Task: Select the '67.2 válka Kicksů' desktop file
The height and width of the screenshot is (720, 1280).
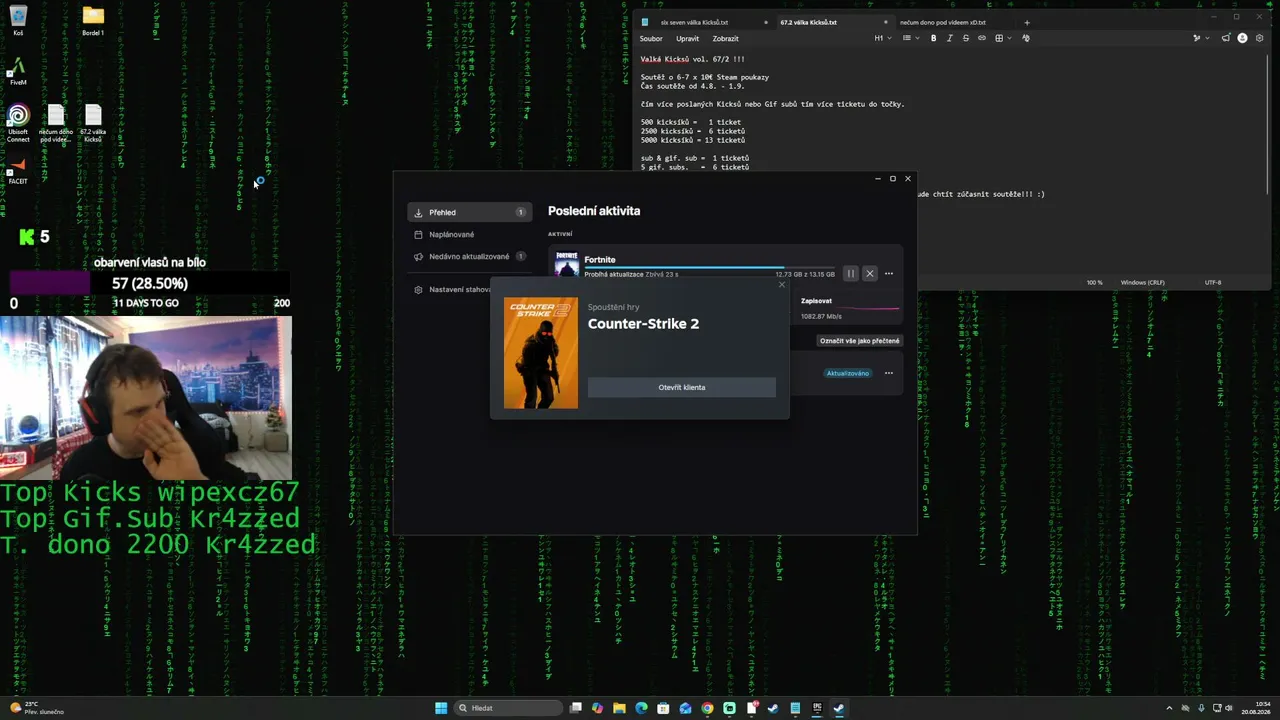Action: (93, 124)
